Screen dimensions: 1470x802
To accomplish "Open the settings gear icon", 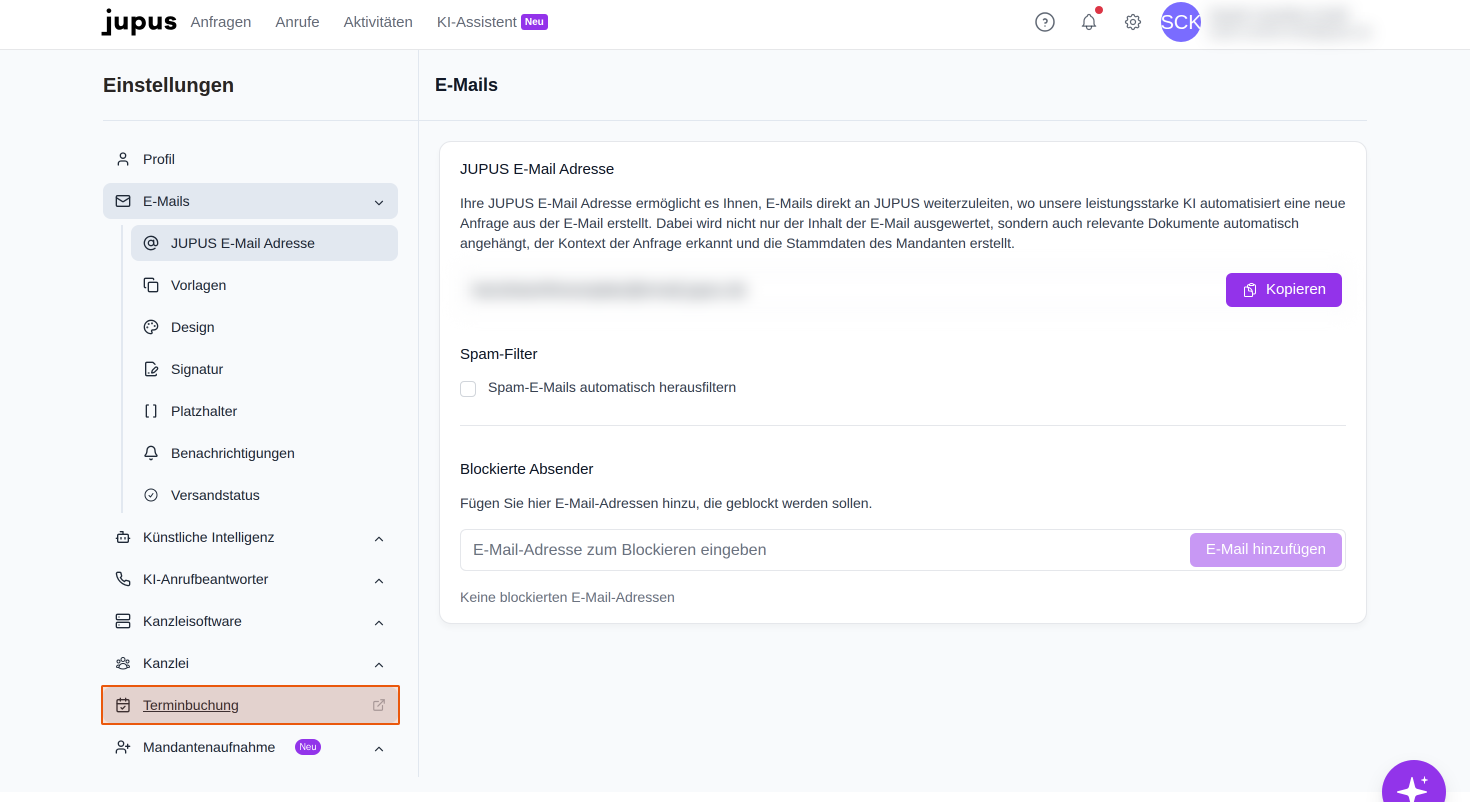I will click(x=1133, y=22).
